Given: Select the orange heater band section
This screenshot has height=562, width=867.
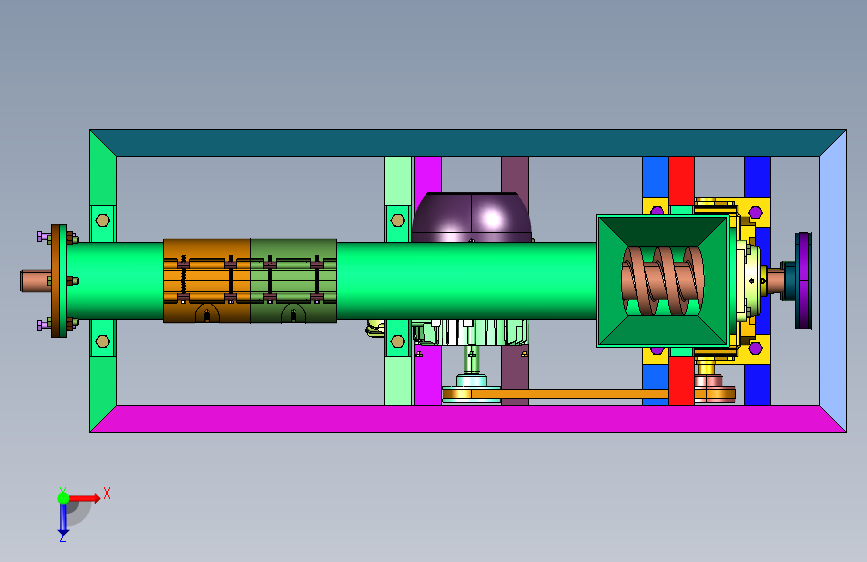Looking at the screenshot, I should click(x=207, y=281).
